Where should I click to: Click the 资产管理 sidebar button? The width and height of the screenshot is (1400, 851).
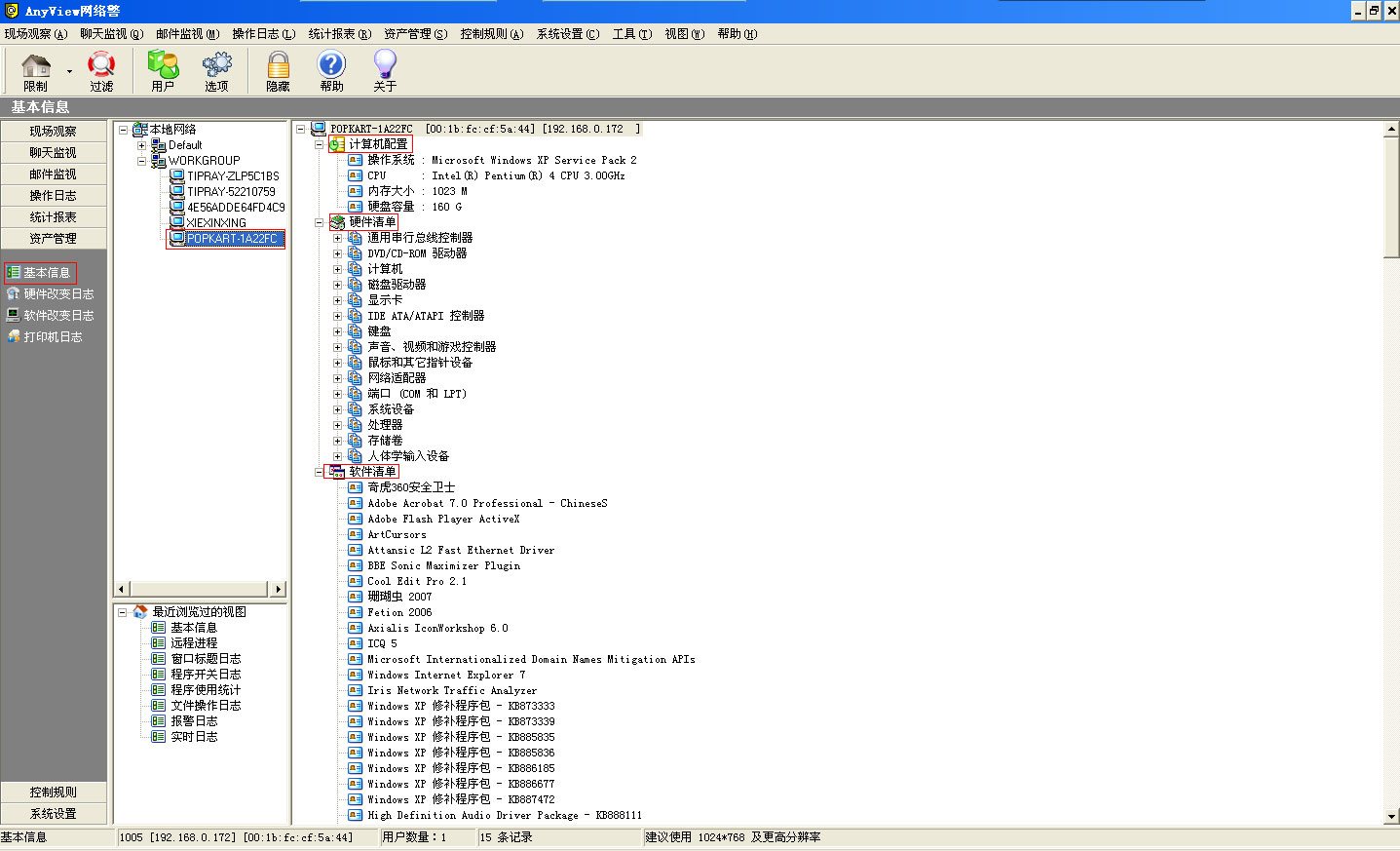[53, 238]
